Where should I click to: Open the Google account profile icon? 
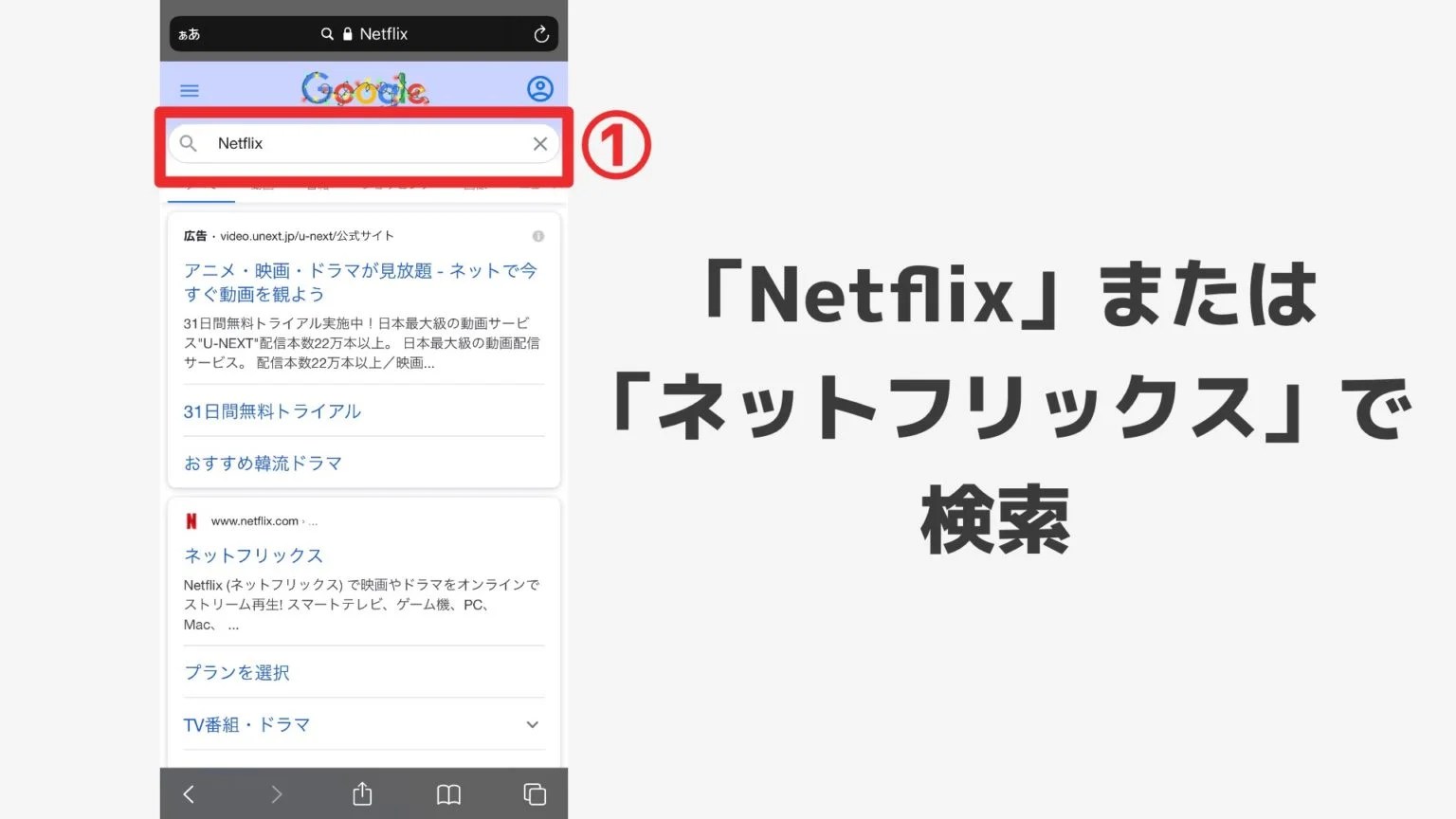pyautogui.click(x=540, y=89)
